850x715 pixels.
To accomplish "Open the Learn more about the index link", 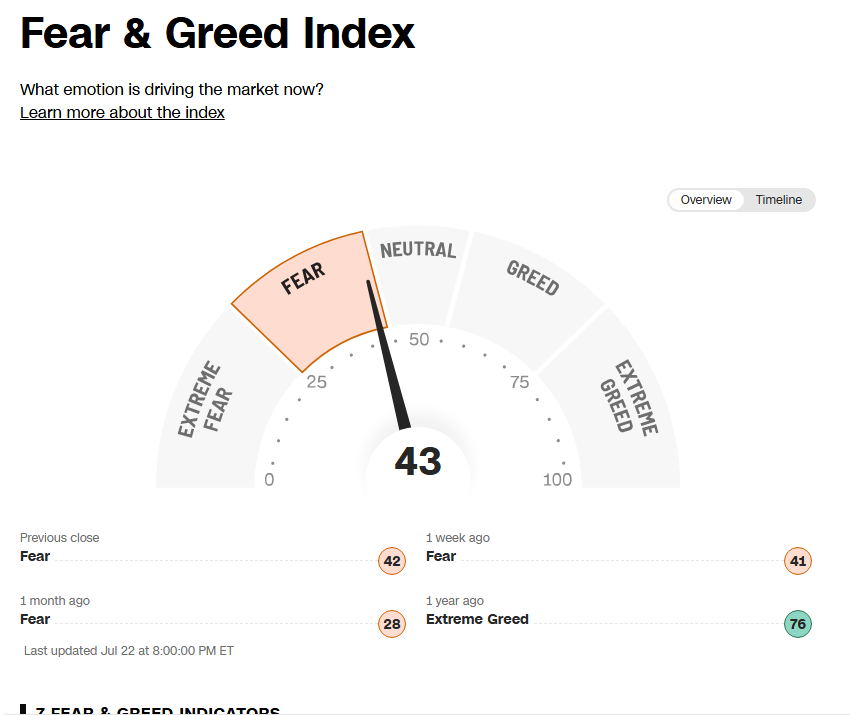I will (x=122, y=112).
